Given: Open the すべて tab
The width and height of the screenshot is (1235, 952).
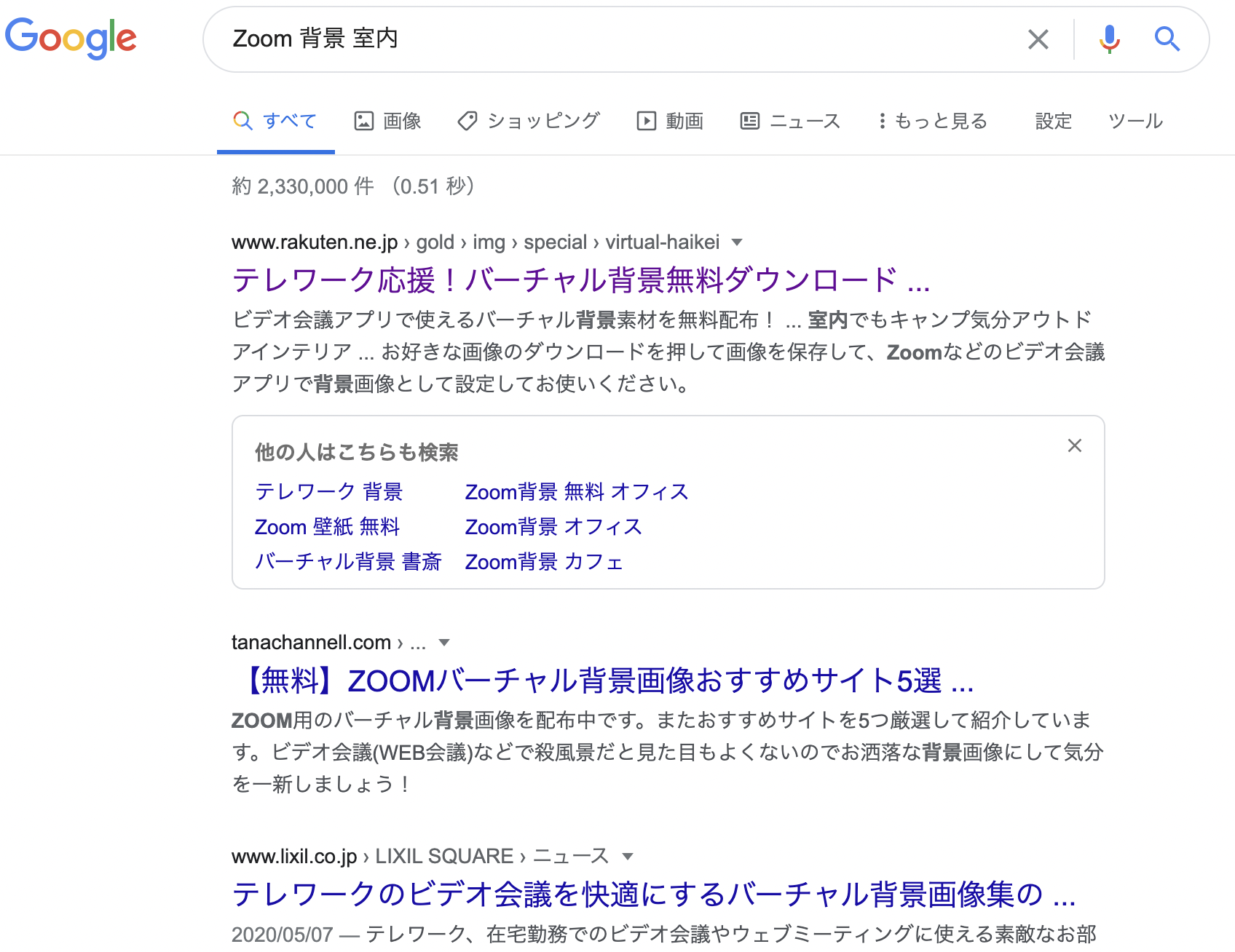Looking at the screenshot, I should pyautogui.click(x=275, y=121).
